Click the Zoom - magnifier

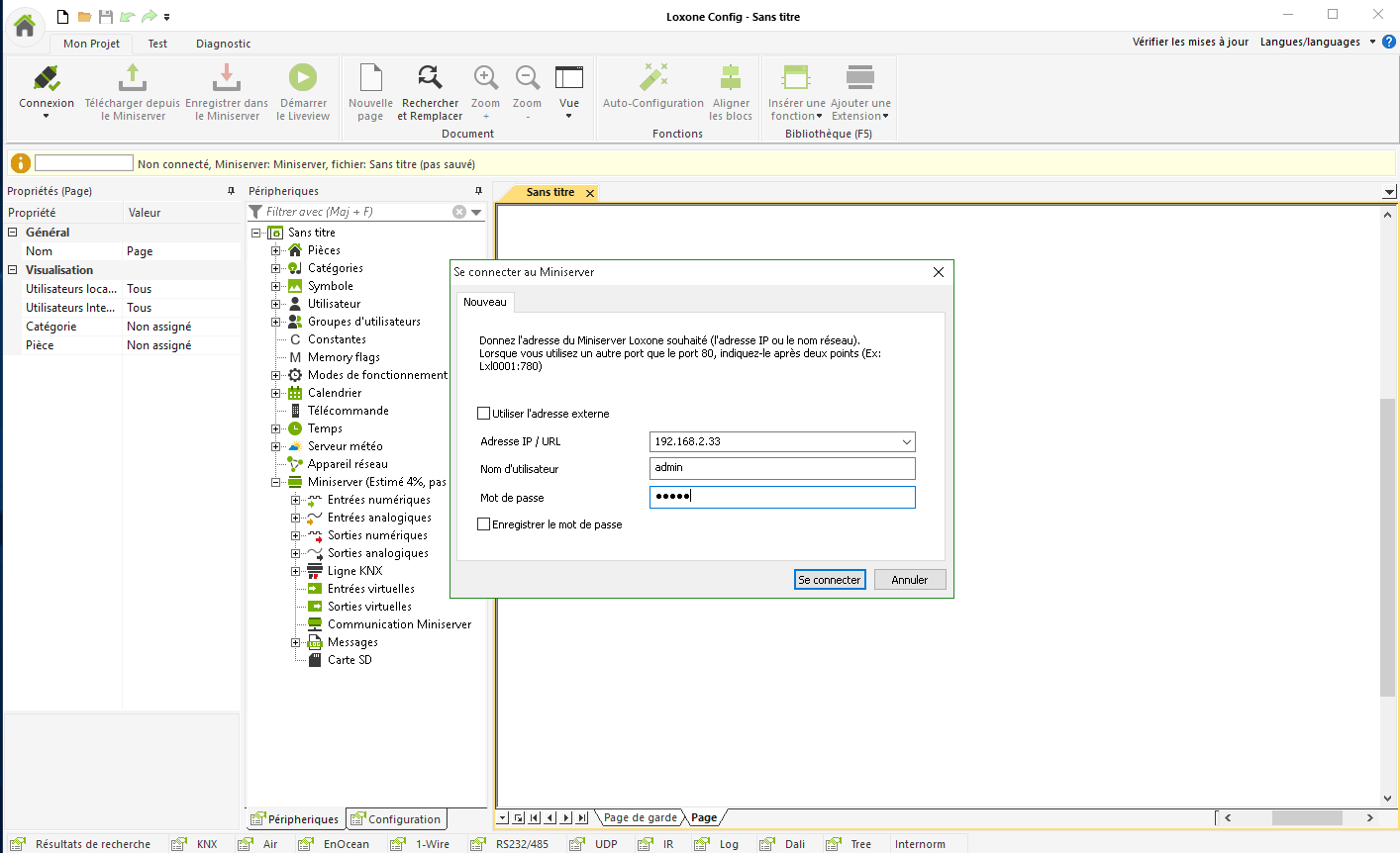pyautogui.click(x=528, y=78)
